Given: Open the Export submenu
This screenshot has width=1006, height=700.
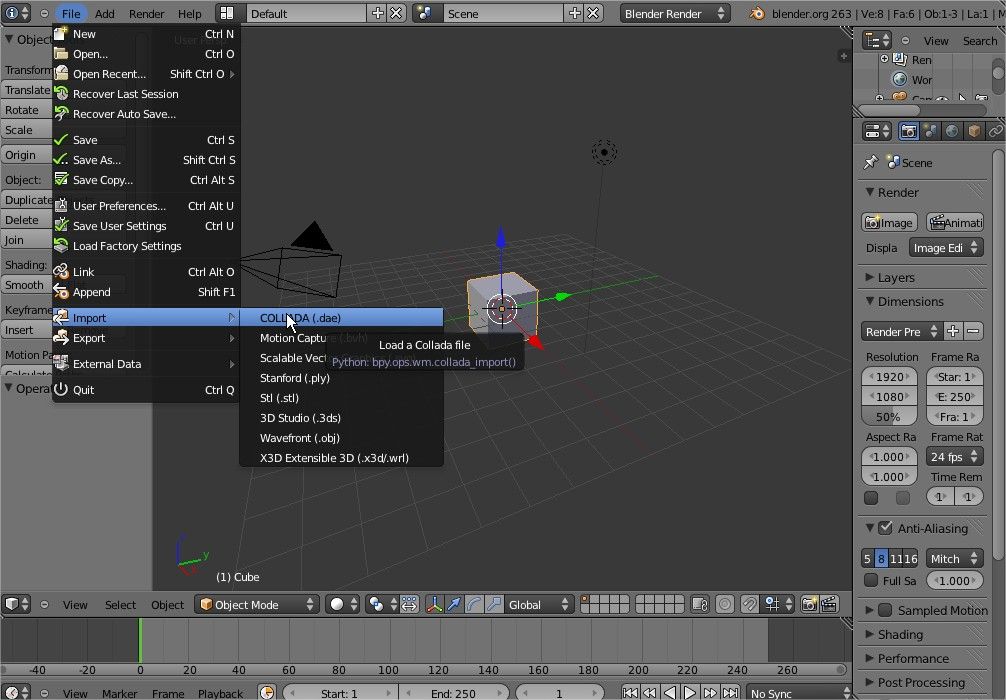Looking at the screenshot, I should (x=146, y=337).
